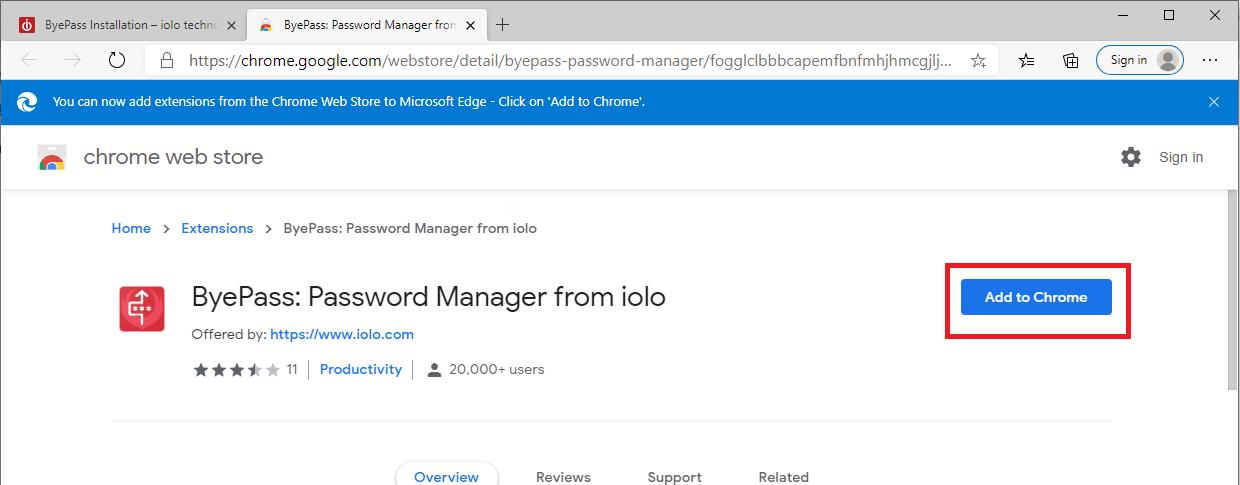Open a new tab with plus button
Screen dimensions: 1240x485
coord(503,25)
